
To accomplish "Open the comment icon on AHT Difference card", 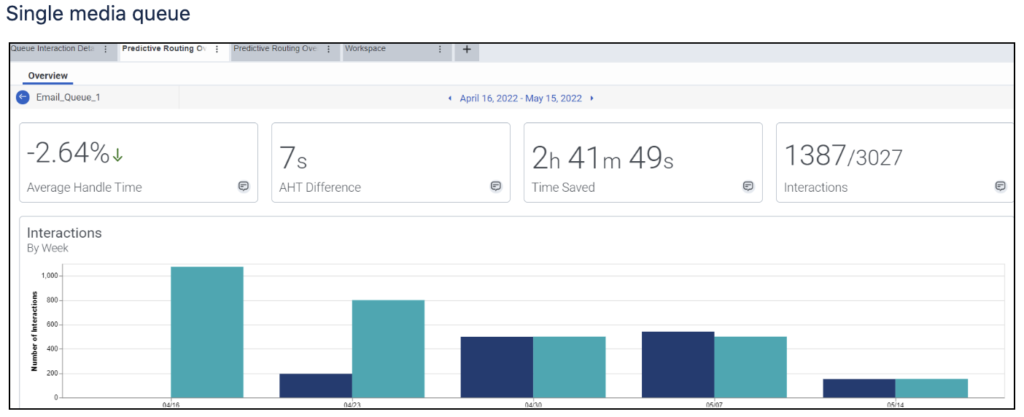I will (495, 186).
